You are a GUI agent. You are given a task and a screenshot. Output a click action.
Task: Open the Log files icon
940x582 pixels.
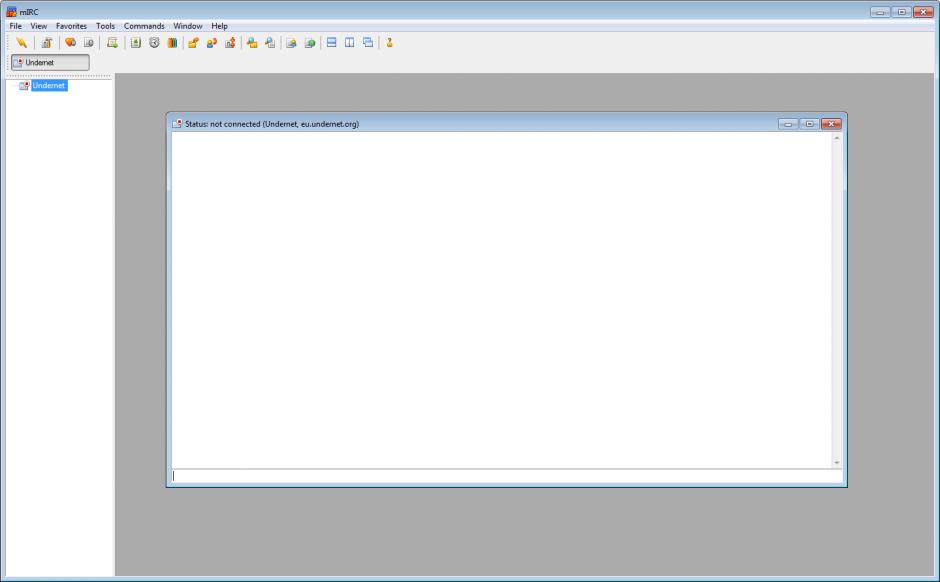270,43
